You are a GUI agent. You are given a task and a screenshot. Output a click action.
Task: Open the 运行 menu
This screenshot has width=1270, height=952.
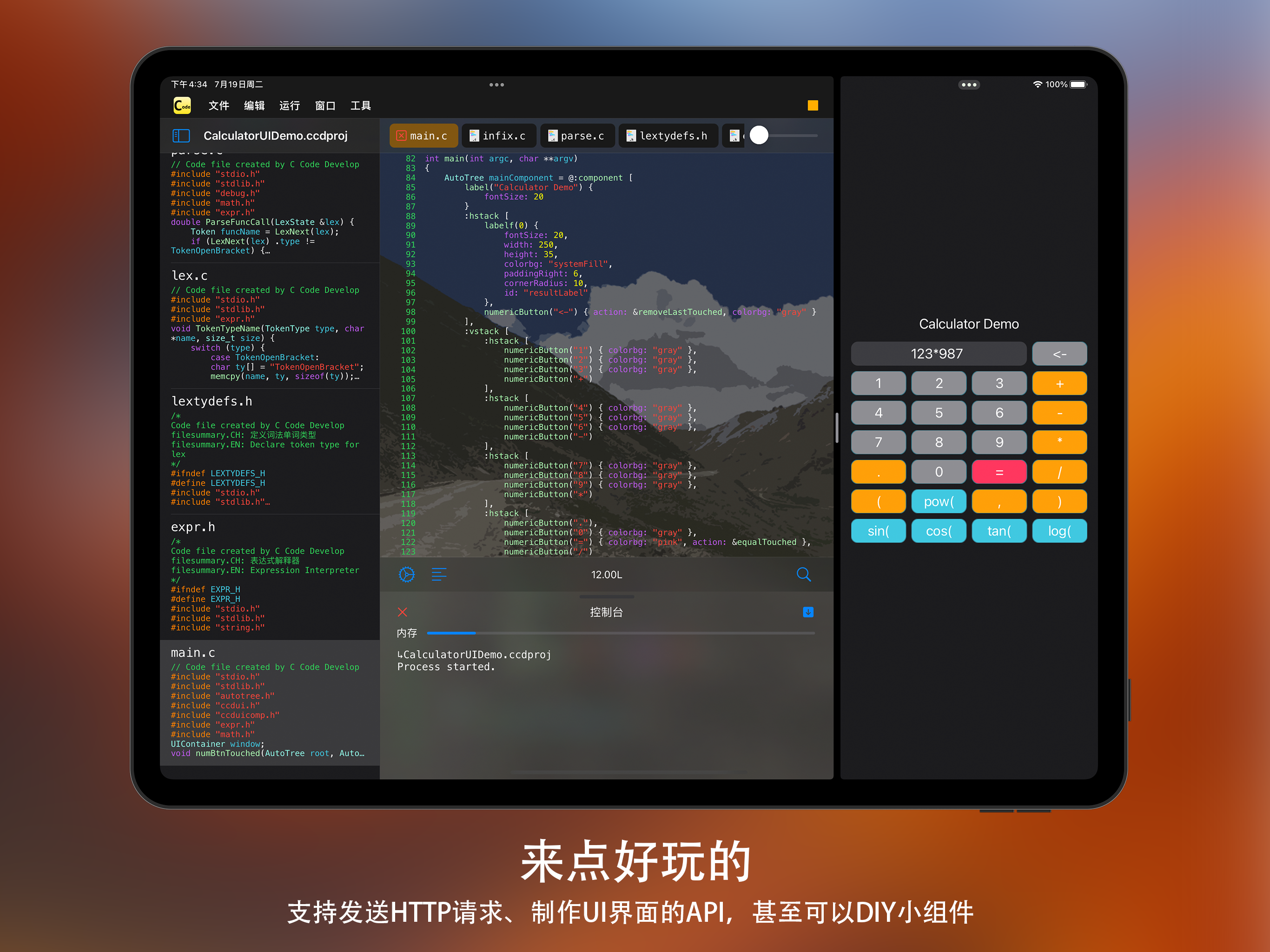coord(289,106)
